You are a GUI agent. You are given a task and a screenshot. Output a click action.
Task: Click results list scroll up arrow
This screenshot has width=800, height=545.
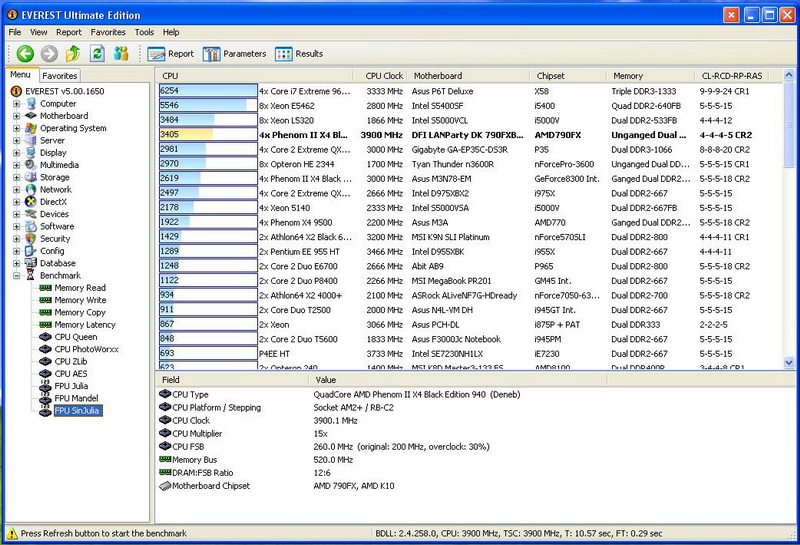(789, 76)
